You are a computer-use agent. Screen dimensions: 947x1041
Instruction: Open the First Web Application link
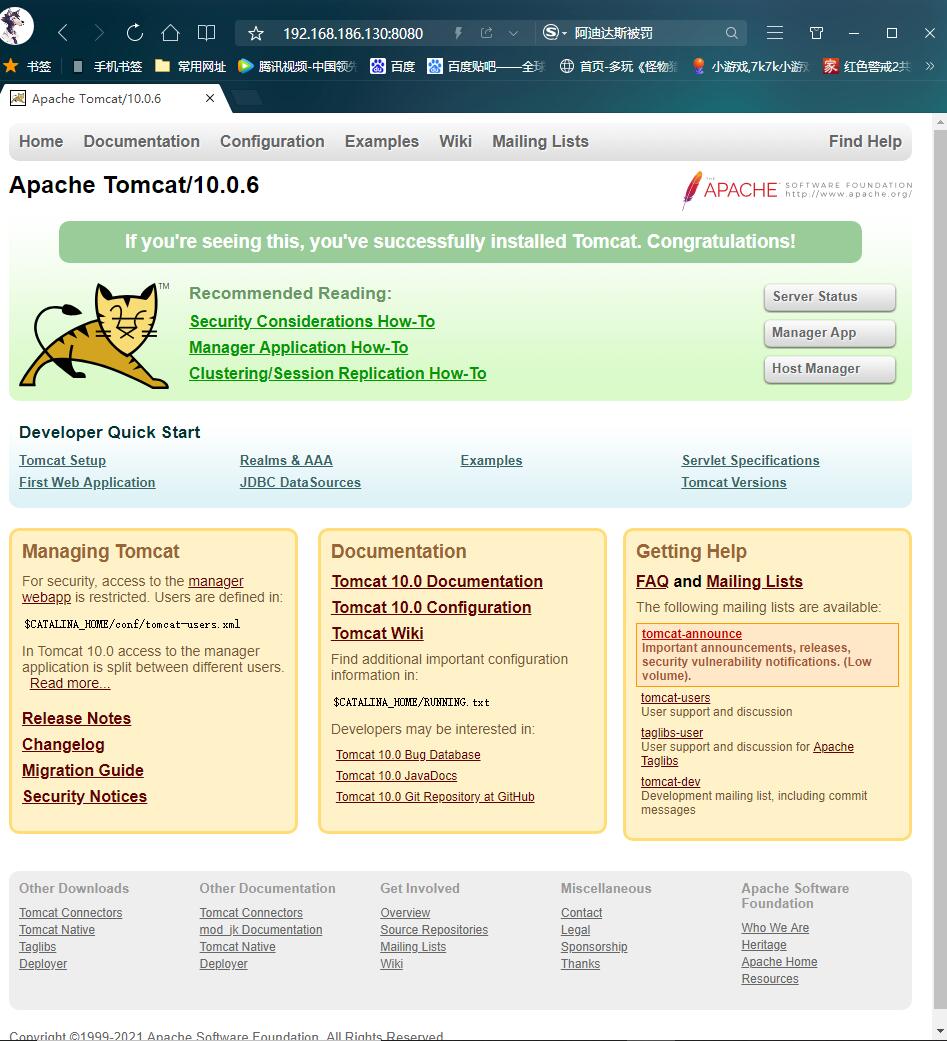[87, 483]
